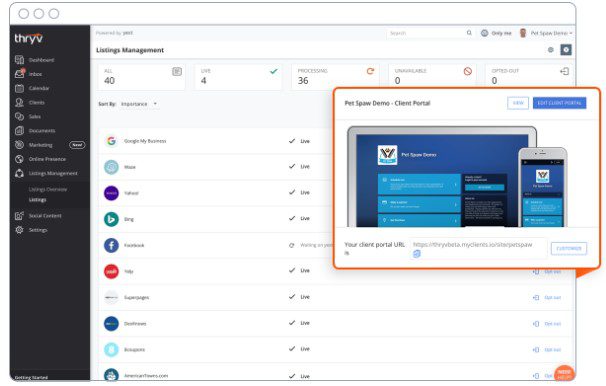Viewport: 606px width, 386px height.
Task: Click into the Search field
Action: (x=430, y=33)
